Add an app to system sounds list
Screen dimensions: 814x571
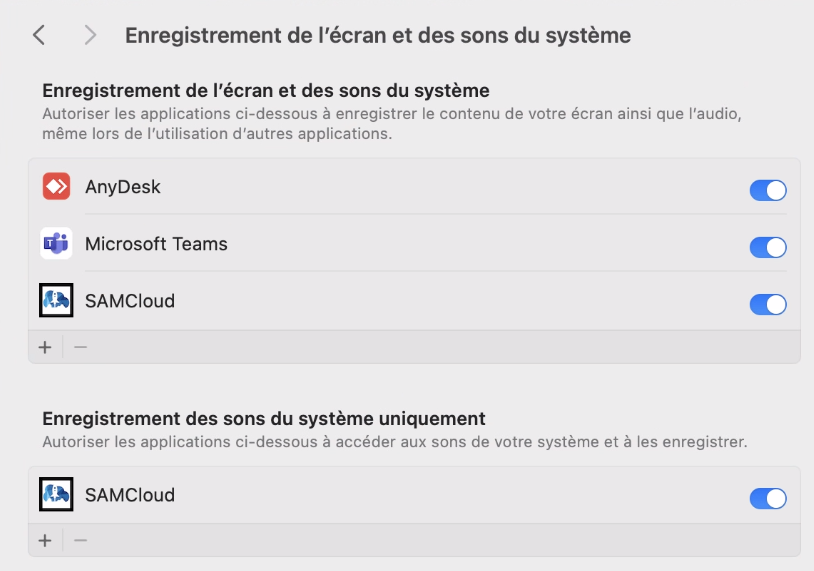coord(45,540)
